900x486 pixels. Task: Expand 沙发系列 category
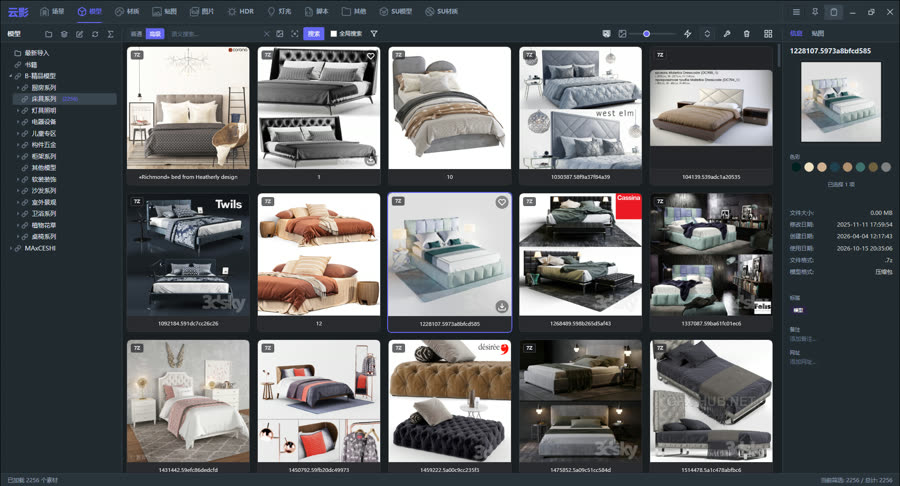click(x=18, y=190)
